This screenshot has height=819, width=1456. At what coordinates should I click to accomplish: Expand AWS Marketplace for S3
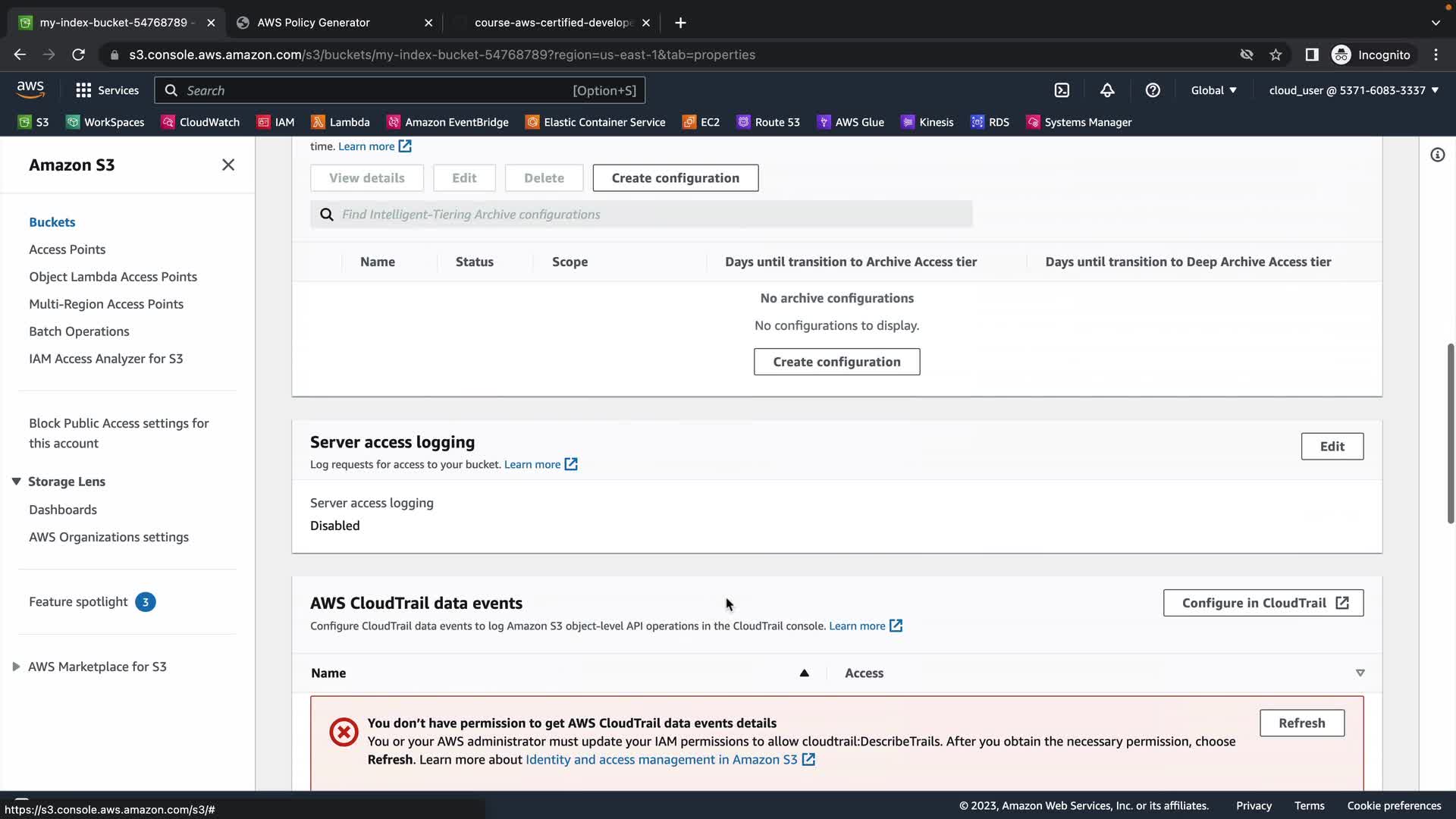pyautogui.click(x=16, y=667)
